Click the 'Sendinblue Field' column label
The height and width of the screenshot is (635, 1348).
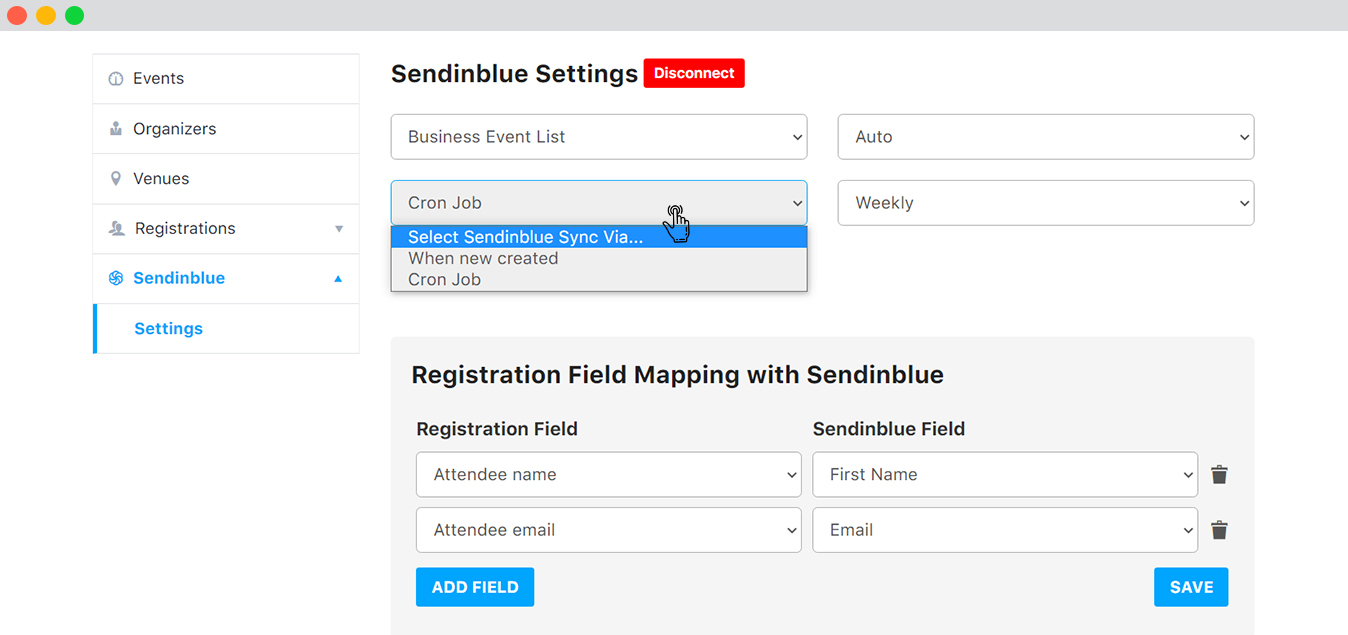tap(889, 429)
